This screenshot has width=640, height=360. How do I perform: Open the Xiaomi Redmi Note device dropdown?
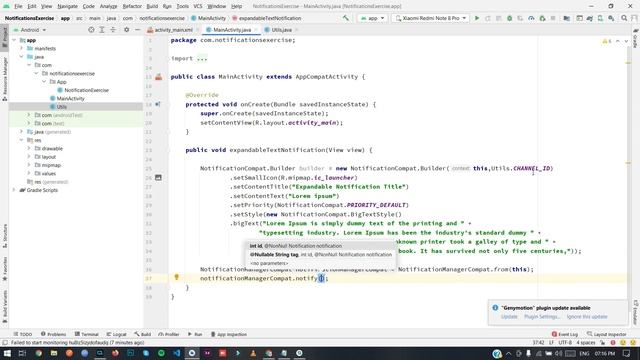coord(430,18)
